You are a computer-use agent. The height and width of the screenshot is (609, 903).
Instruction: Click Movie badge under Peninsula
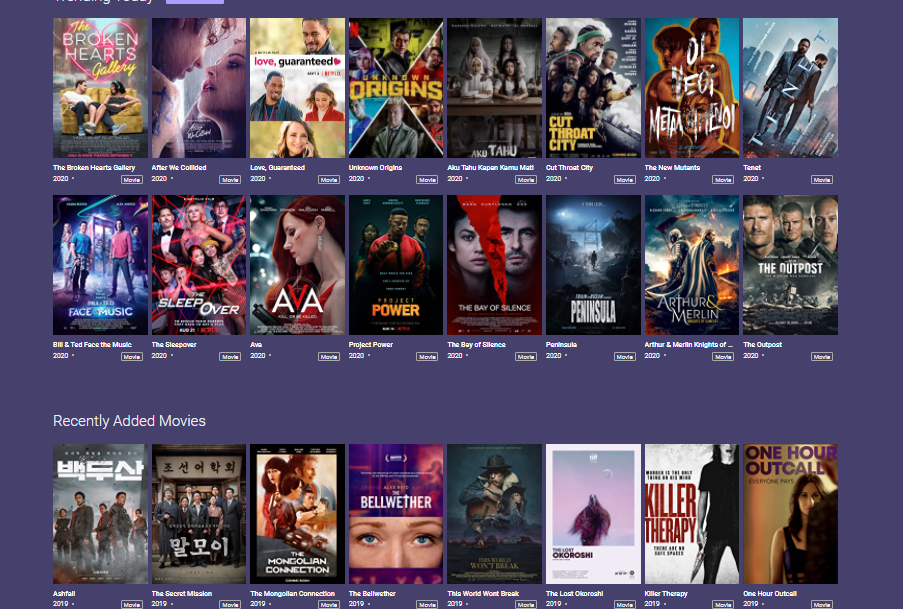tap(625, 357)
